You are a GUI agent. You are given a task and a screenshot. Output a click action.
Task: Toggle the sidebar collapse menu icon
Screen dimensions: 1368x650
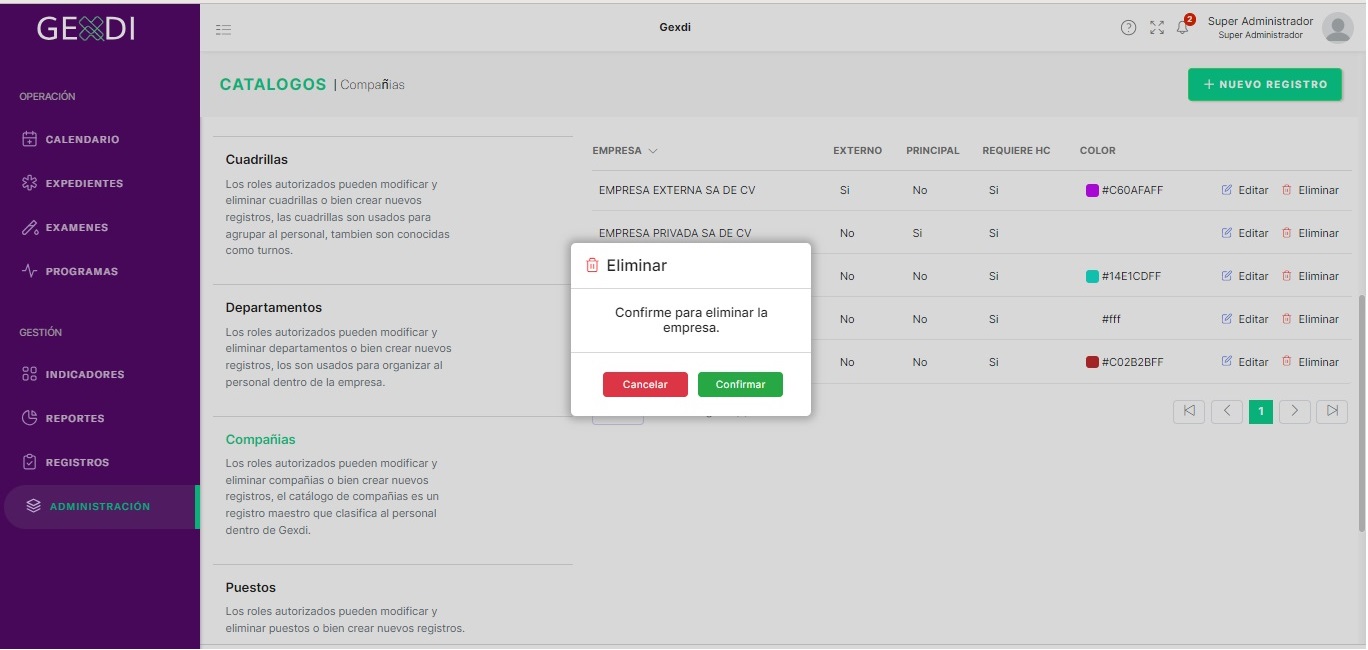[223, 29]
